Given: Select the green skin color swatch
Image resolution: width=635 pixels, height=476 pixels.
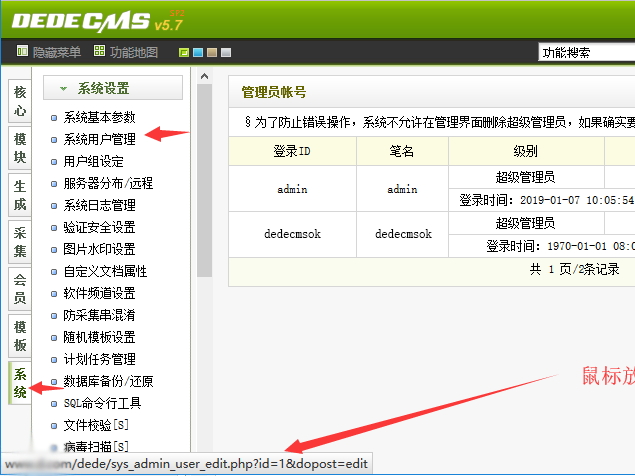Looking at the screenshot, I should click(184, 52).
